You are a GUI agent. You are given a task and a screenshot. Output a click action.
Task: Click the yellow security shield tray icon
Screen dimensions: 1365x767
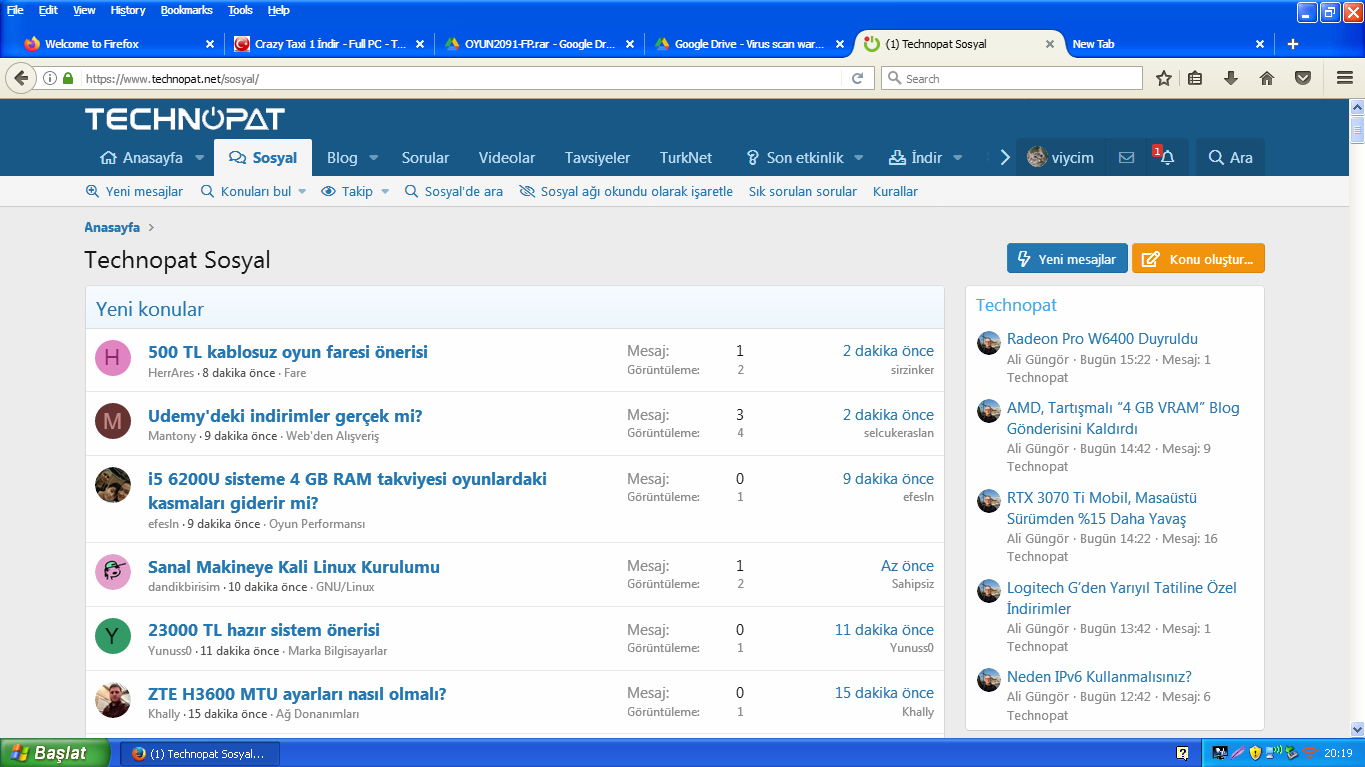(x=1254, y=753)
